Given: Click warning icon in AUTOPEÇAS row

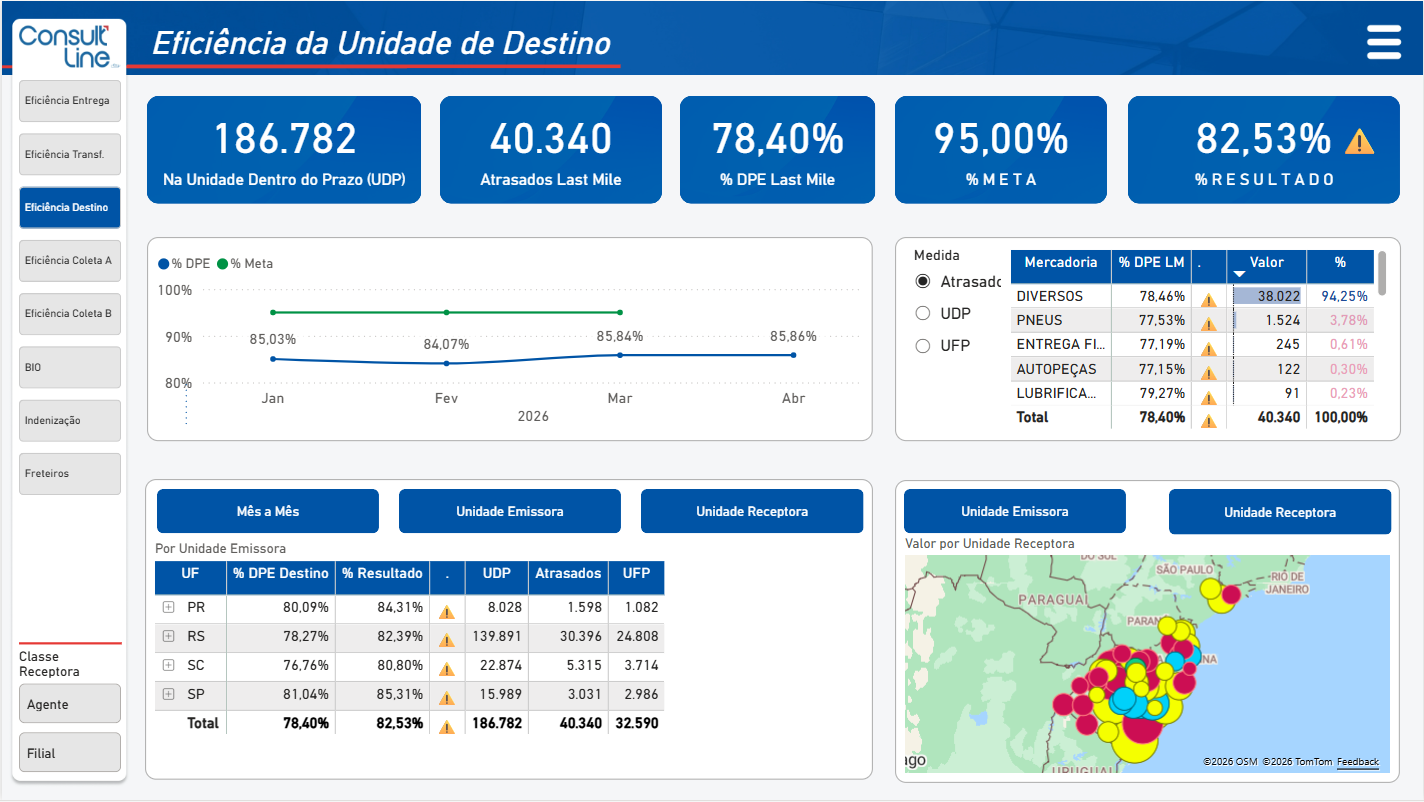Looking at the screenshot, I should (1209, 372).
